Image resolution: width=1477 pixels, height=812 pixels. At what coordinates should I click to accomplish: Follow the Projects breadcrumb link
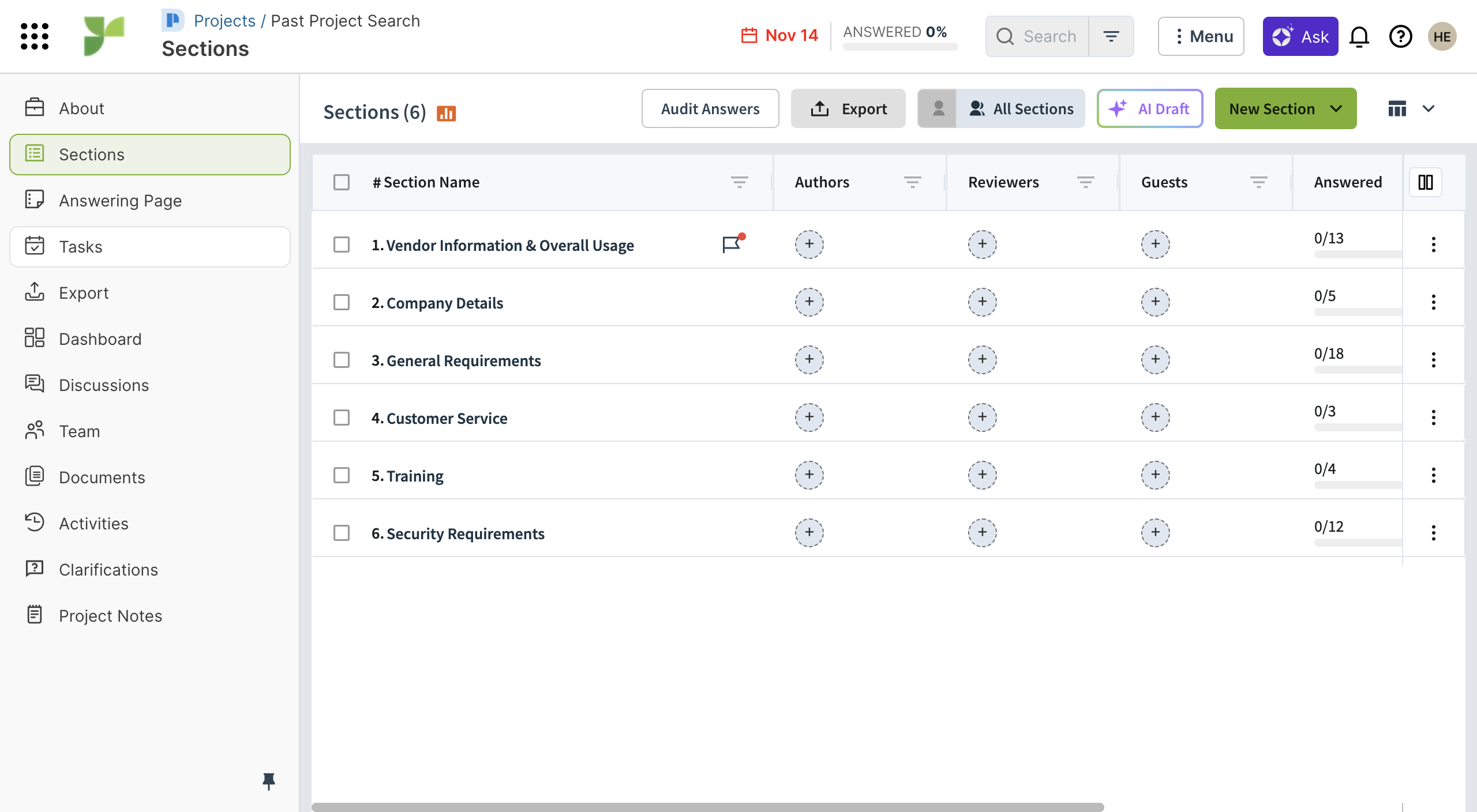click(x=224, y=21)
